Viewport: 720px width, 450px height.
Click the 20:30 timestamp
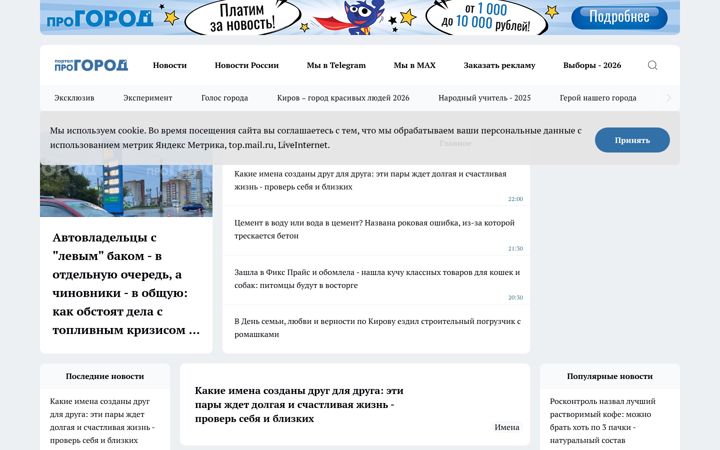(515, 298)
